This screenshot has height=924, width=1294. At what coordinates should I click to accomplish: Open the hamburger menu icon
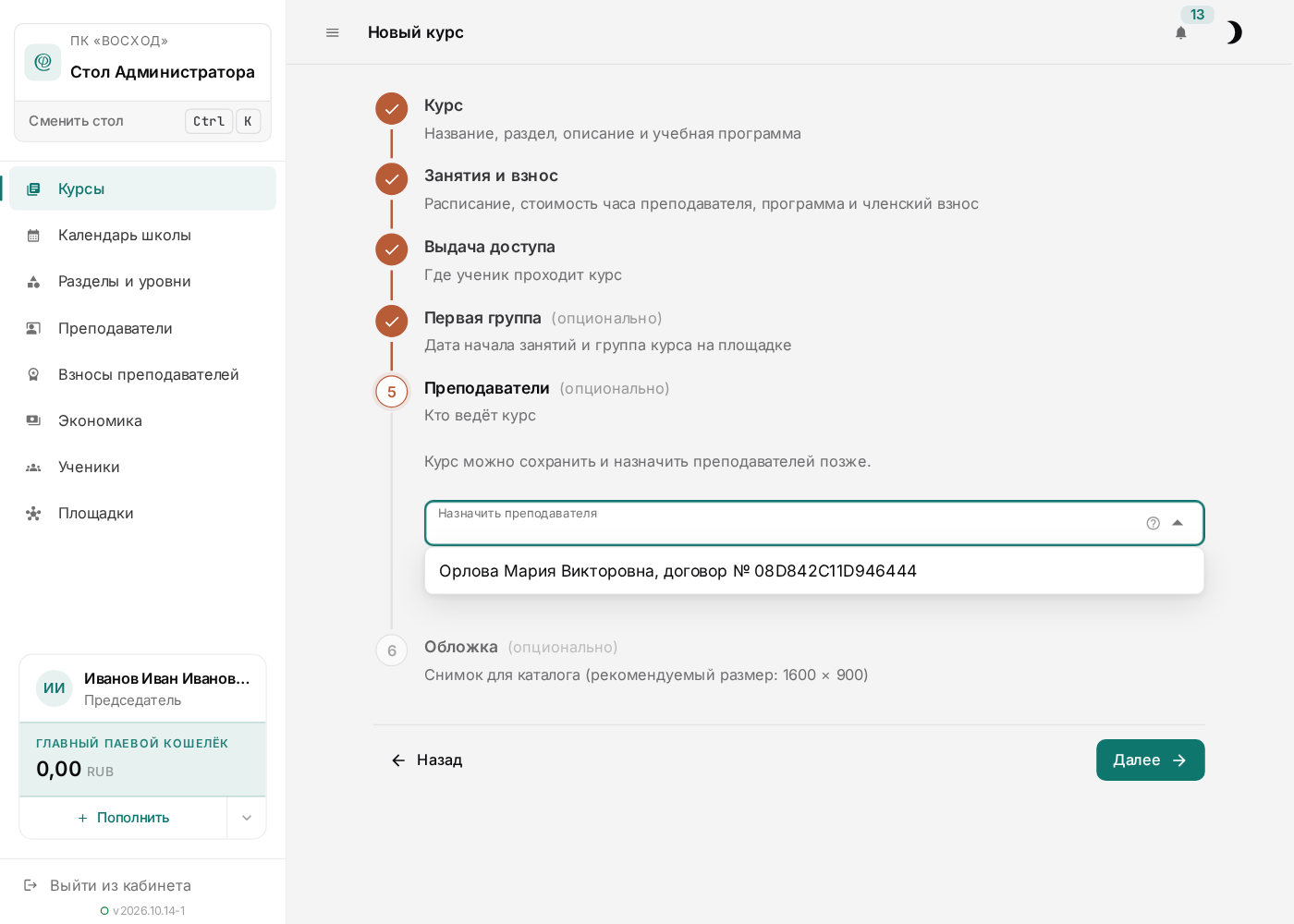click(x=333, y=32)
